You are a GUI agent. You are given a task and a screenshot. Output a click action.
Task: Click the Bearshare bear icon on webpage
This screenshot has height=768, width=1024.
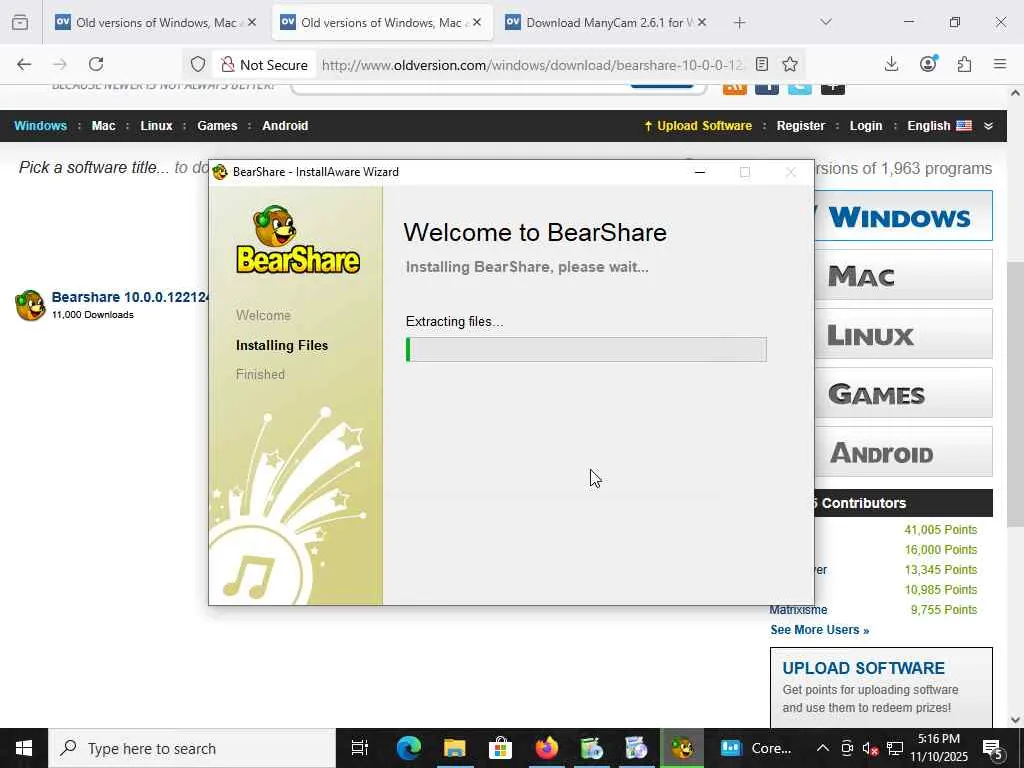point(30,305)
